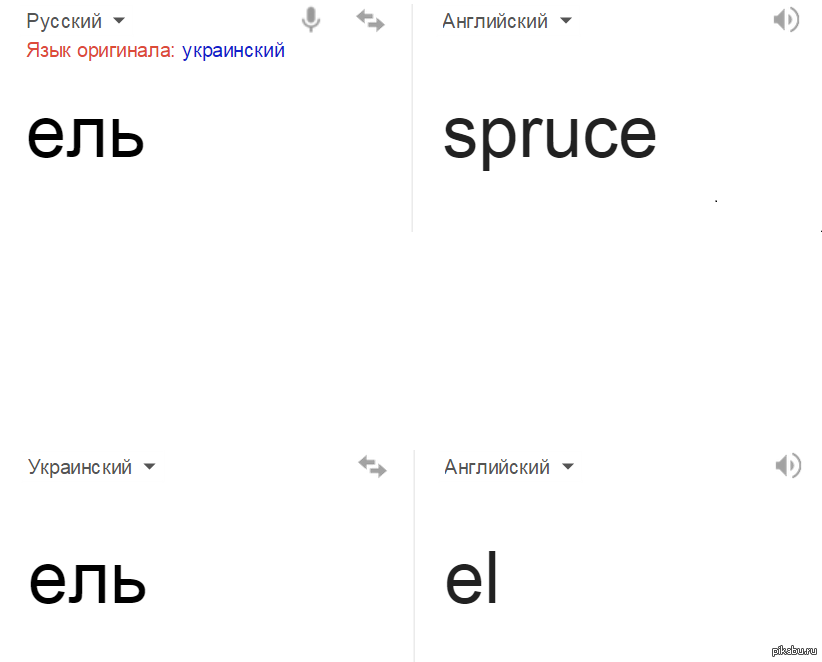Click the upper "ель" source text field

point(85,136)
